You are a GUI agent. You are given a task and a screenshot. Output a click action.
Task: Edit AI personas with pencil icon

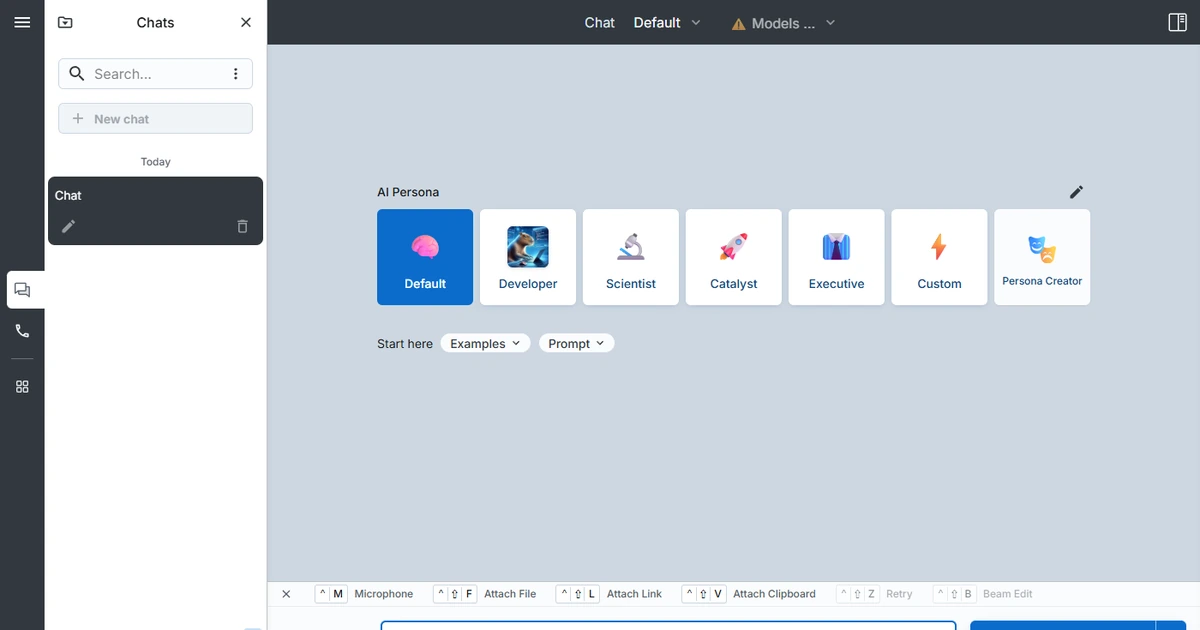pyautogui.click(x=1076, y=192)
